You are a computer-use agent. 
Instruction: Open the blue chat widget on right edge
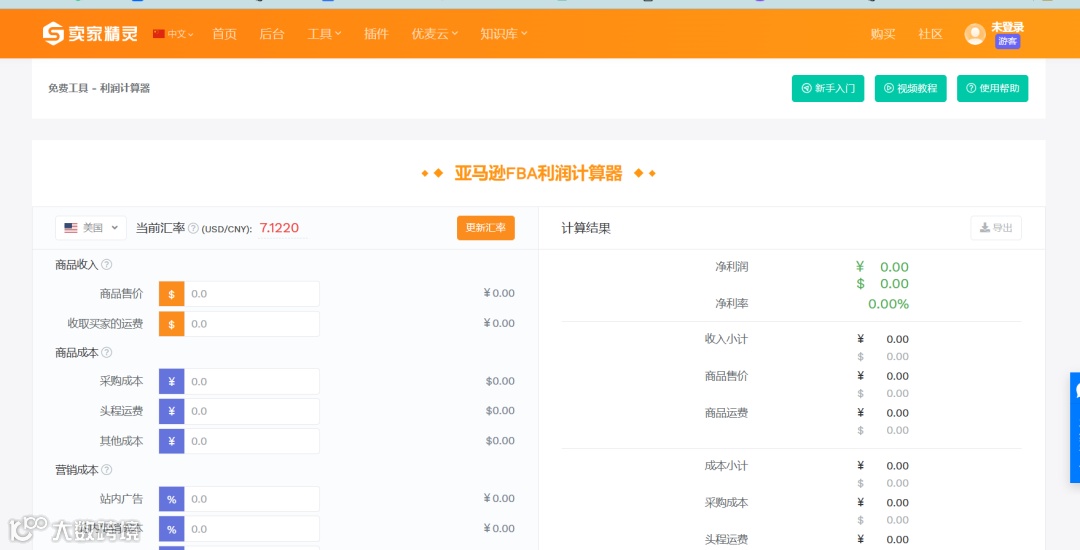pos(1075,427)
